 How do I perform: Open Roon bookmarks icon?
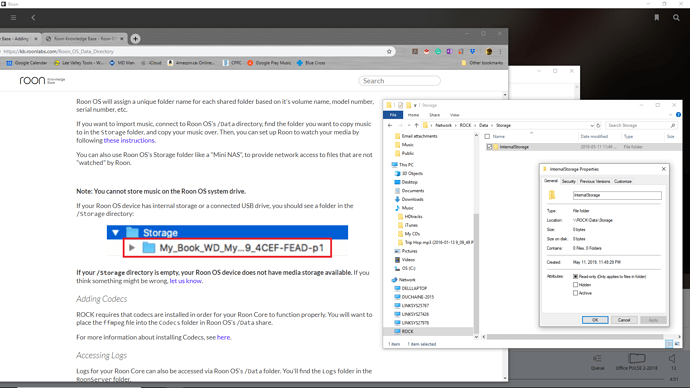click(657, 18)
